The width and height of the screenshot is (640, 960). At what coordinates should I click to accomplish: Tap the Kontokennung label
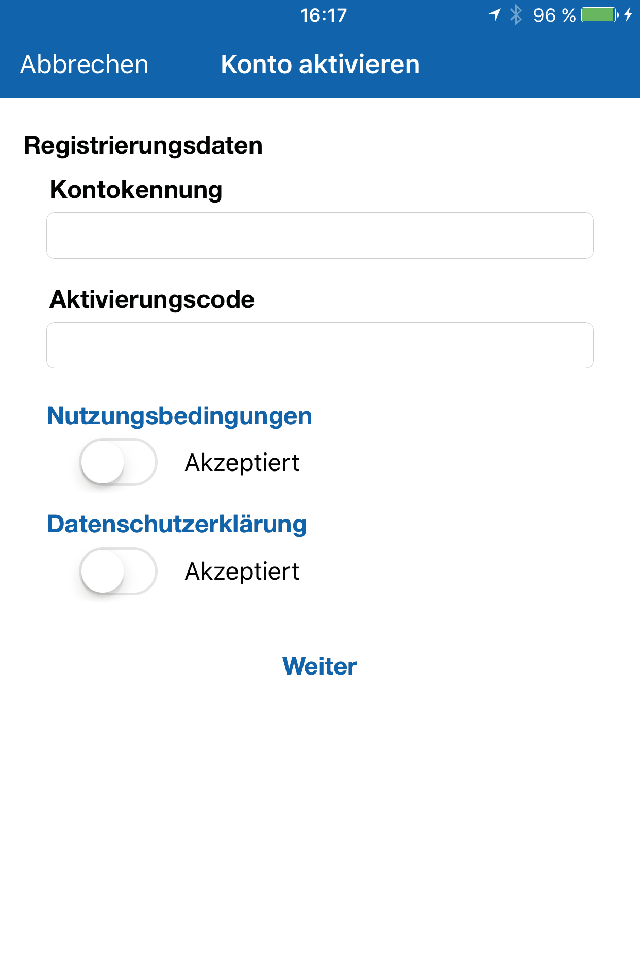click(x=136, y=189)
